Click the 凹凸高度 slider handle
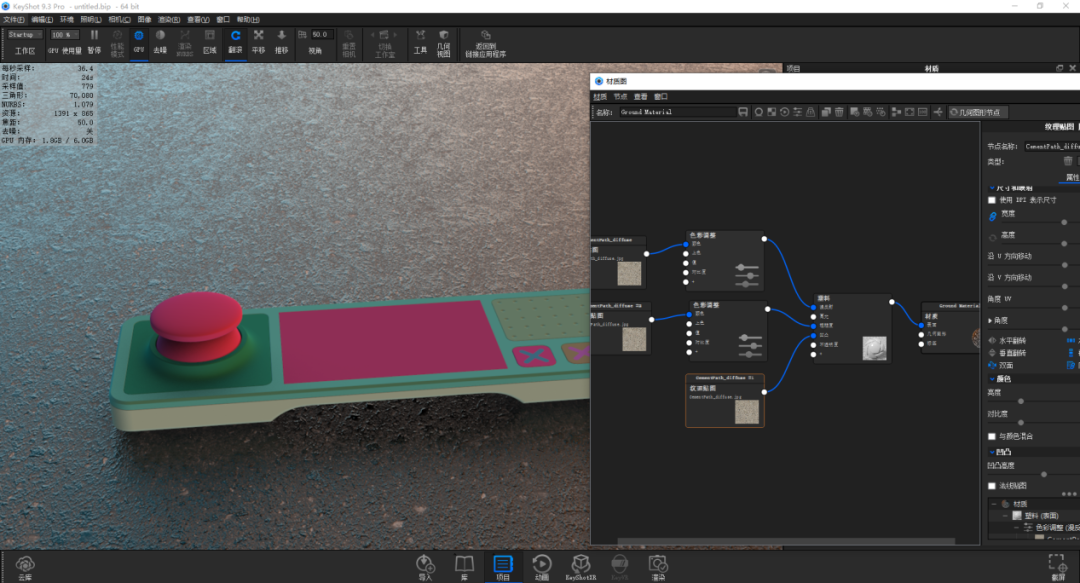This screenshot has height=583, width=1080. [x=1044, y=474]
